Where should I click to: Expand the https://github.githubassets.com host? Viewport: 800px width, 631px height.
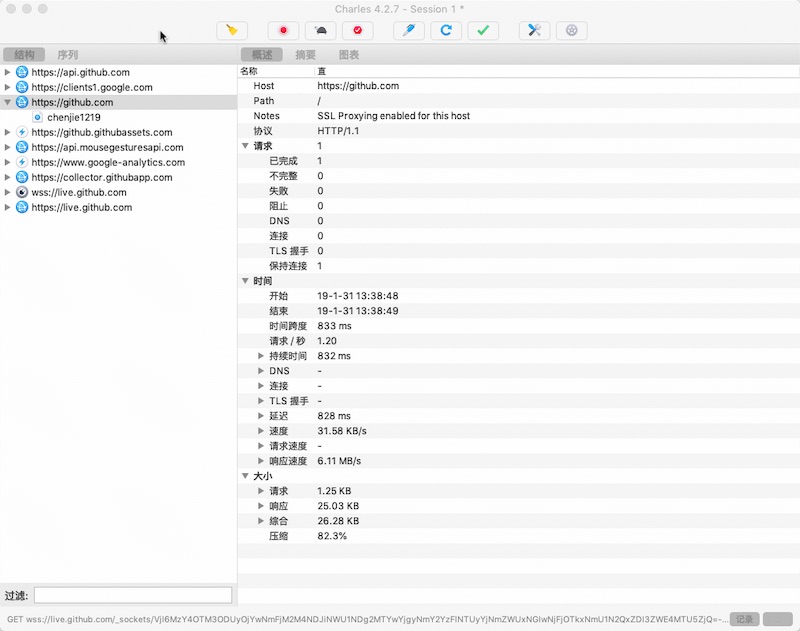pos(7,132)
